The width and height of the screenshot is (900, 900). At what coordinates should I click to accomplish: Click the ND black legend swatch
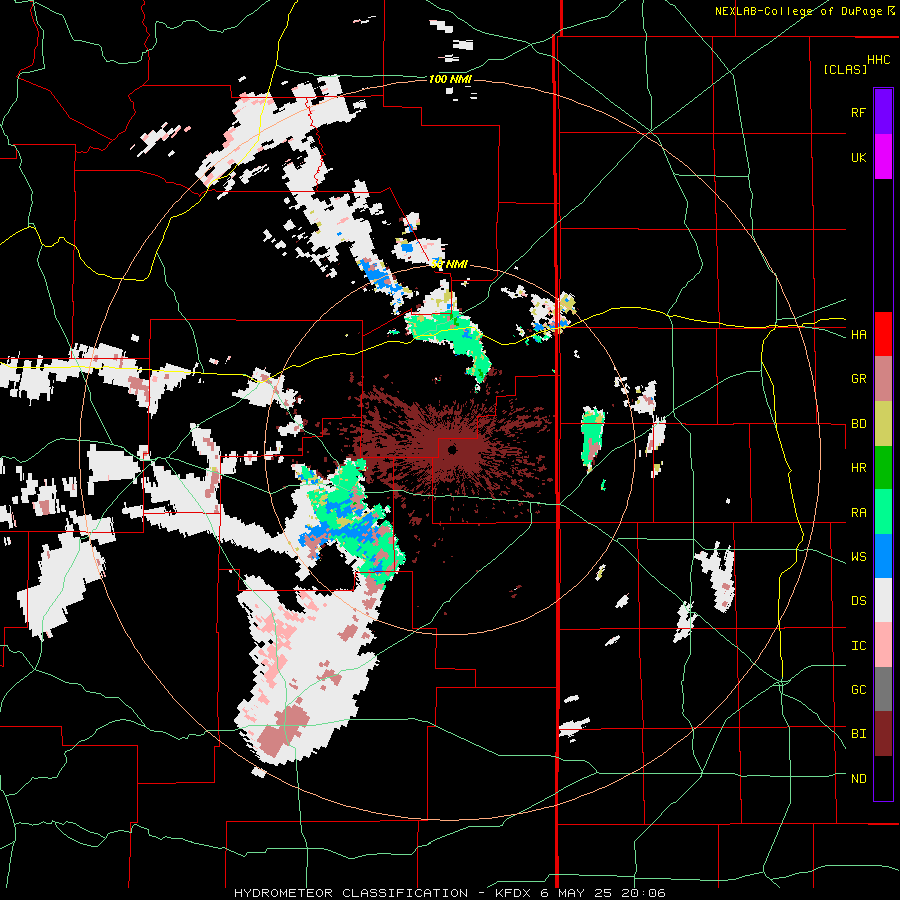(883, 778)
